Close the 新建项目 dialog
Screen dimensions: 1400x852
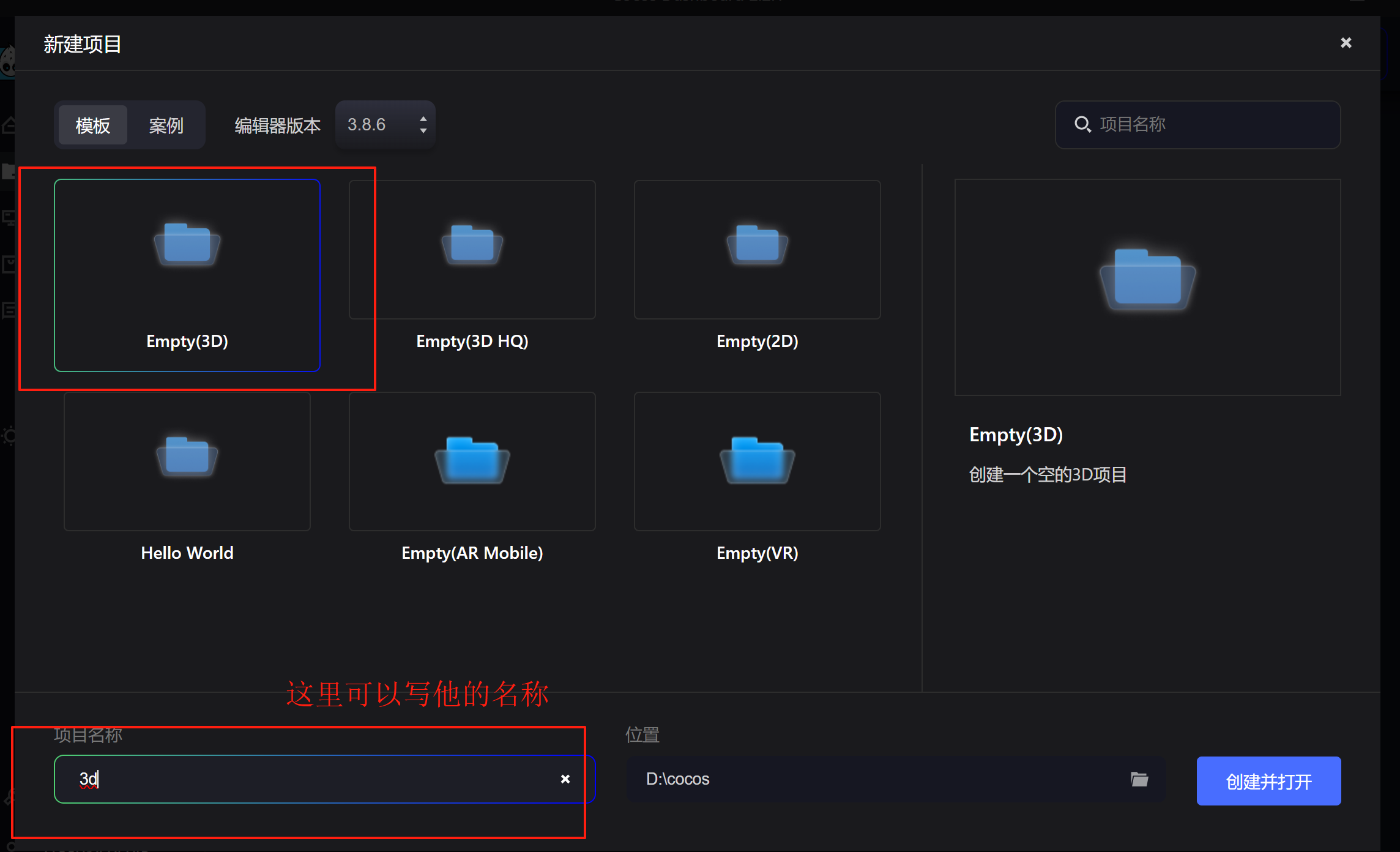[x=1346, y=43]
